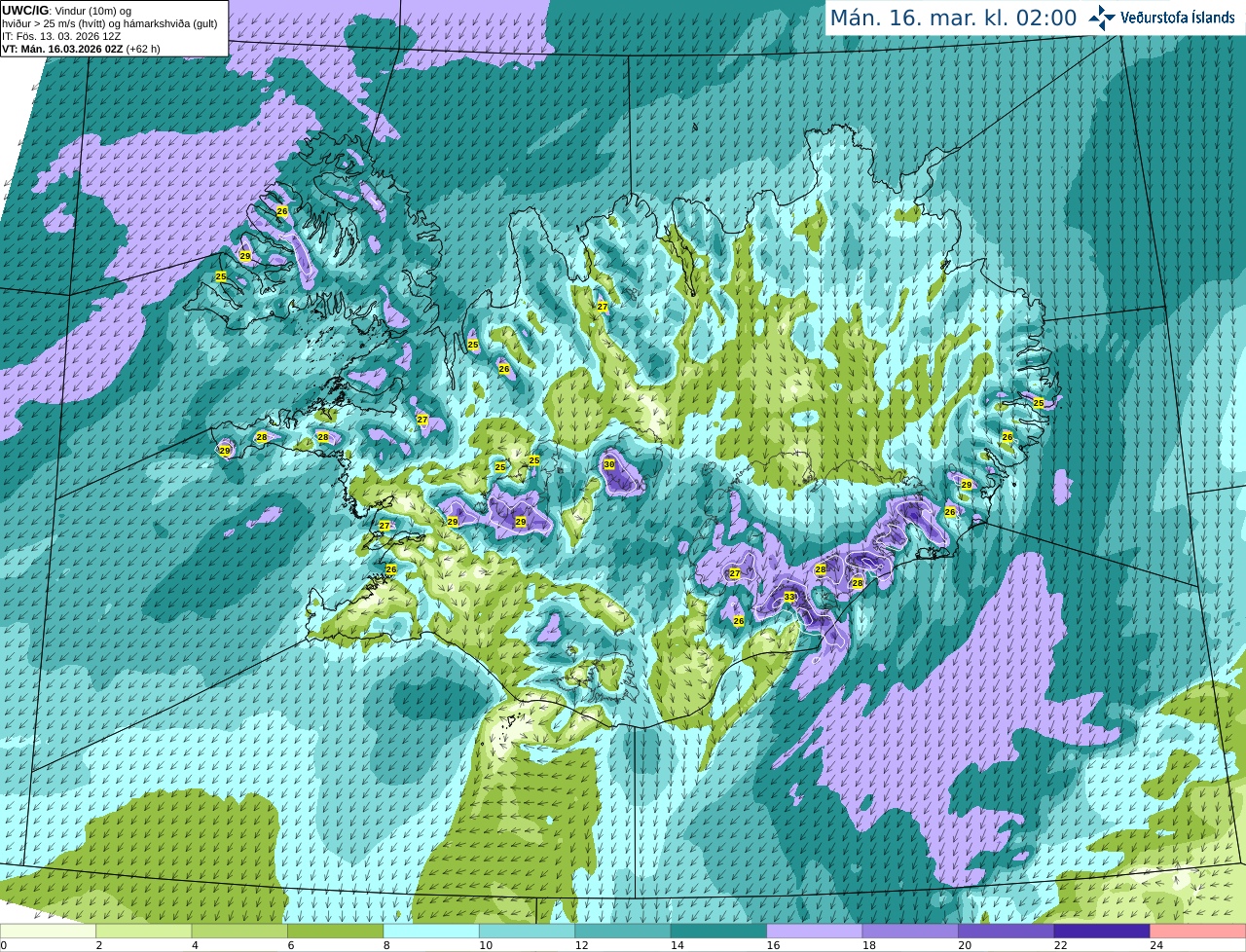
Task: Click the Veðurstofa Íslands logo icon
Action: (x=1102, y=18)
